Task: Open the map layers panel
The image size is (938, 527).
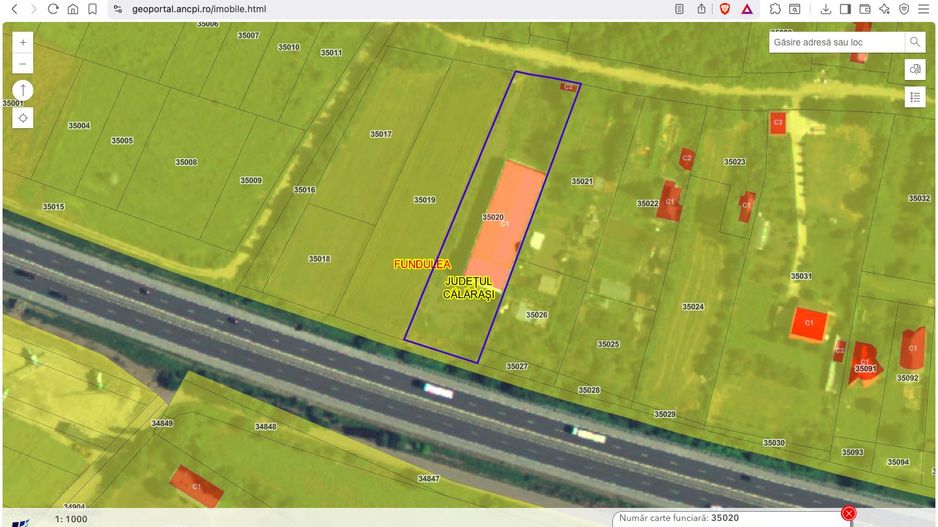Action: coord(914,70)
